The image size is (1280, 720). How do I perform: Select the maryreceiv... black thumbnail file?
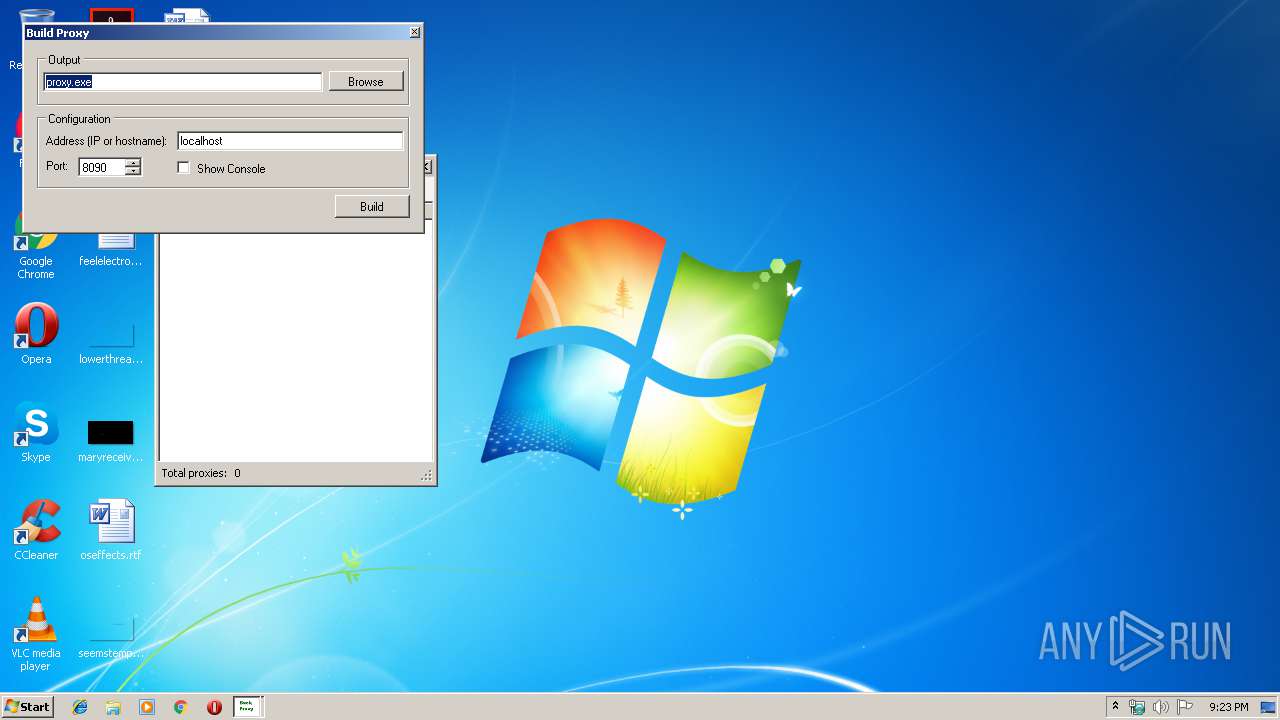coord(111,441)
